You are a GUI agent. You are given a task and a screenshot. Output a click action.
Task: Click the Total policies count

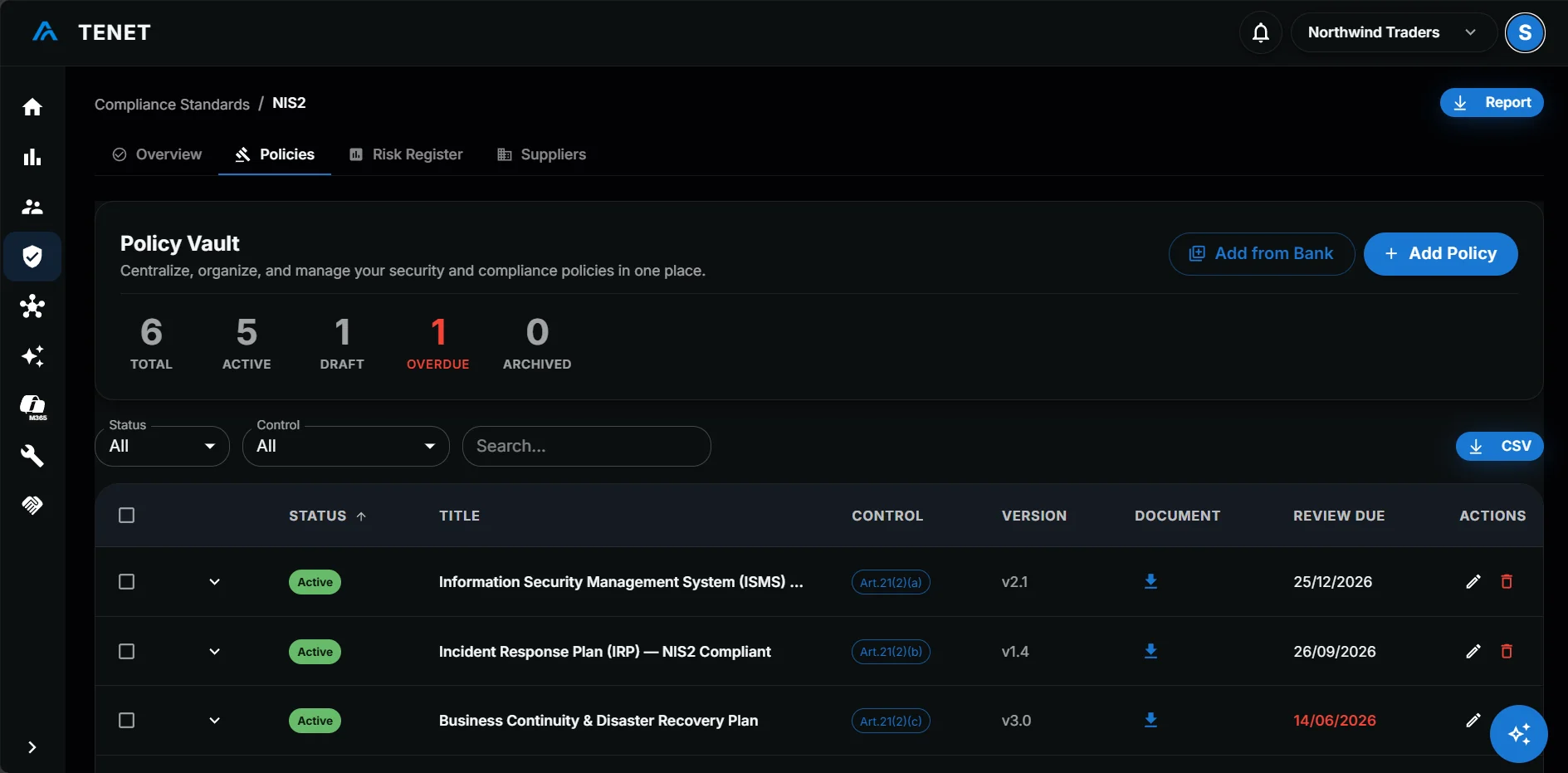[x=151, y=343]
